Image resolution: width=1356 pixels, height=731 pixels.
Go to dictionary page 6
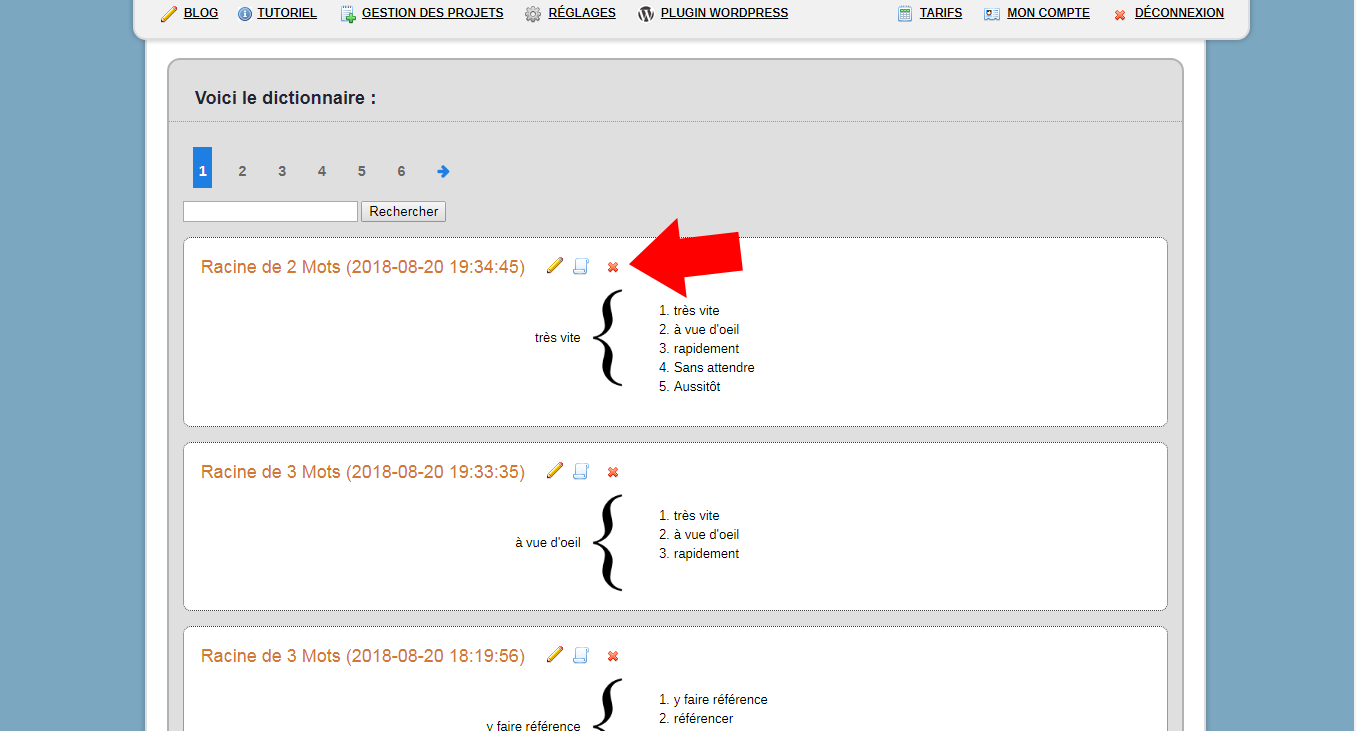click(x=401, y=171)
